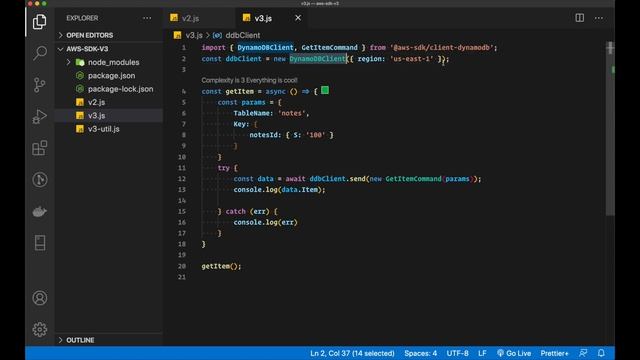Click the '@aws-sdk/client-dynamodb' import path
Image resolution: width=640 pixels, height=360 pixels.
(x=442, y=48)
